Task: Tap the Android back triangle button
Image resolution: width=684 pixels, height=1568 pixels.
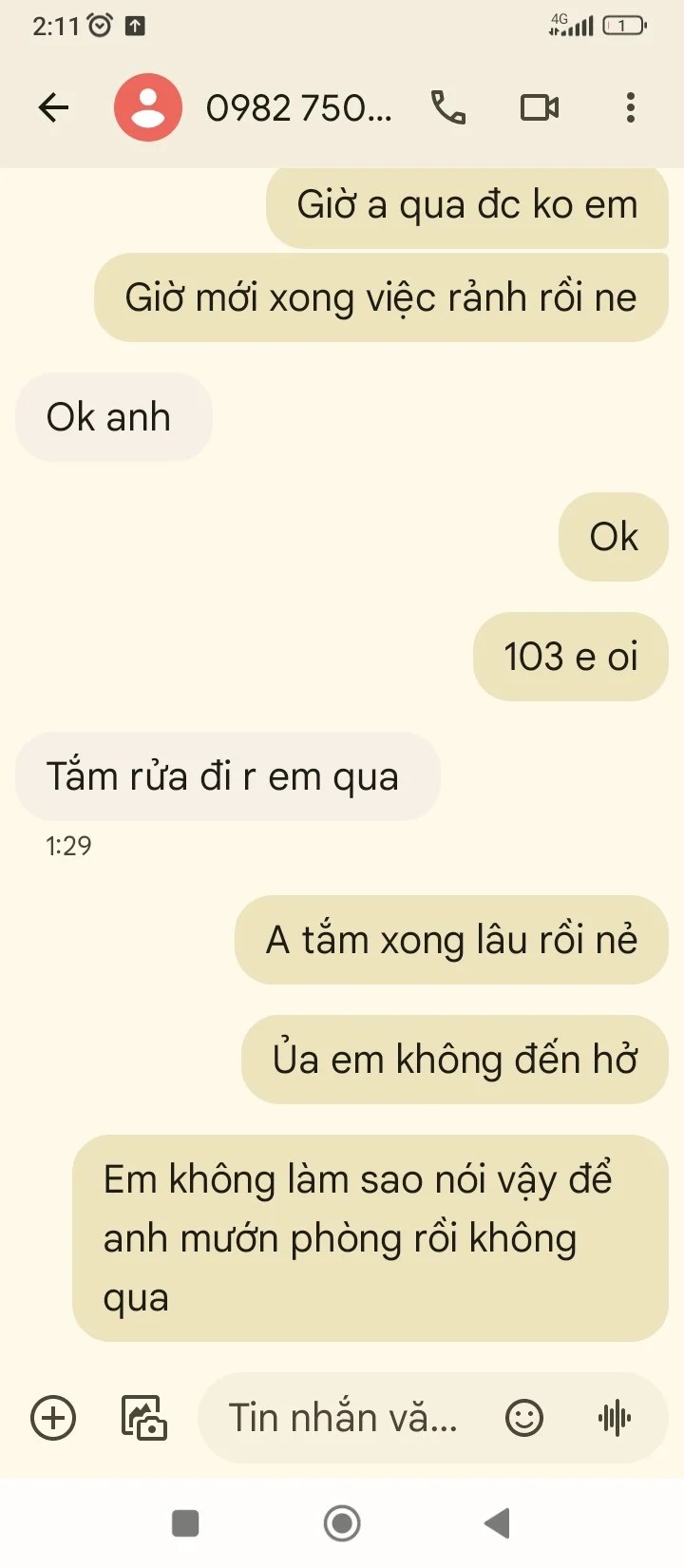Action: [498, 1523]
